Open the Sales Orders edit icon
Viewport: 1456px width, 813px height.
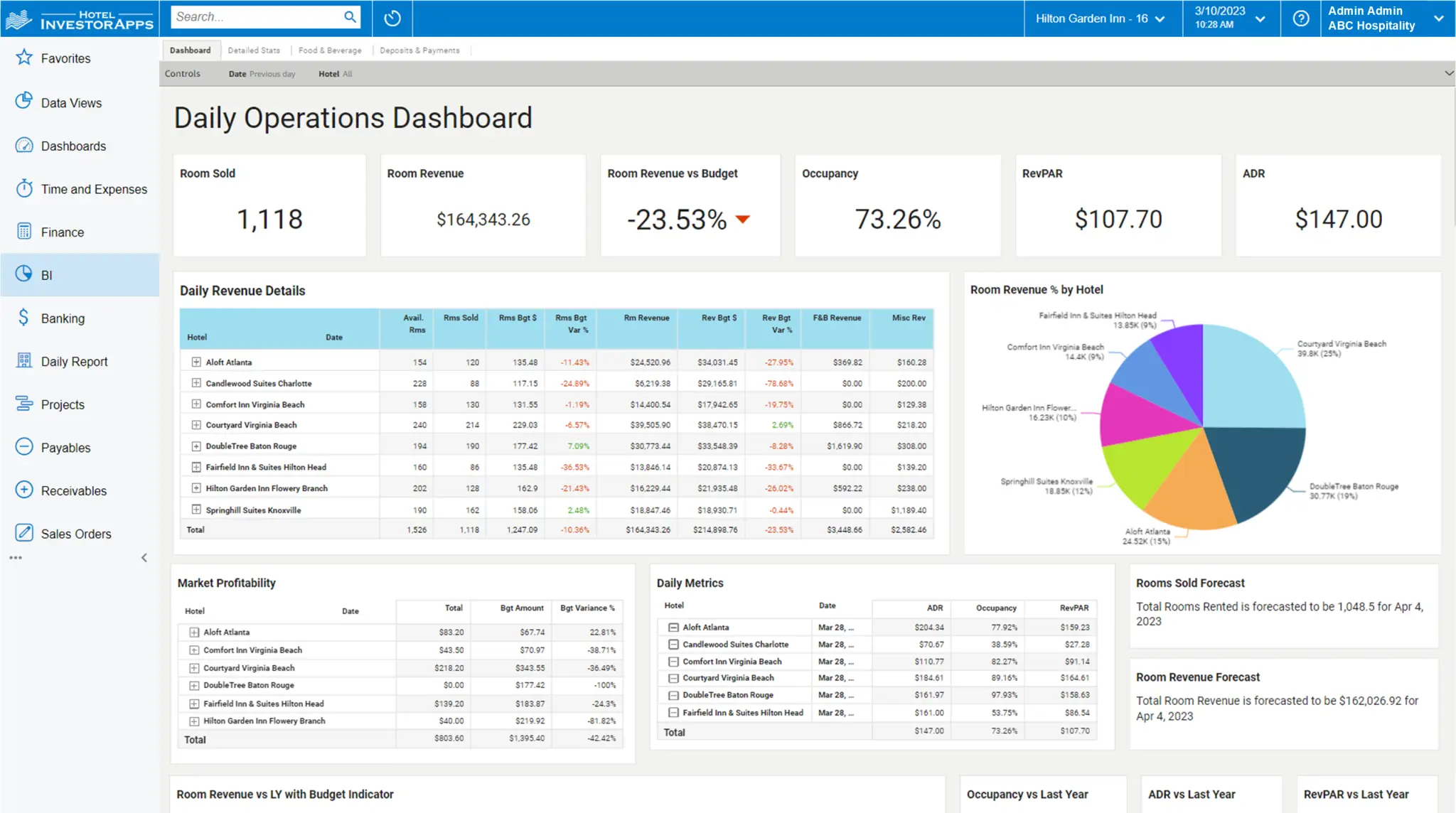tap(24, 533)
